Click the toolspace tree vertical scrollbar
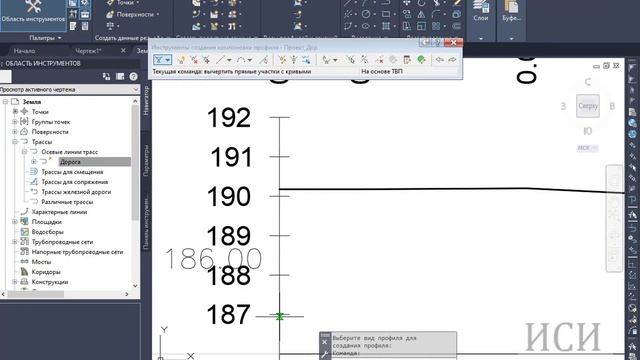Viewport: 640px width, 360px height. [x=135, y=163]
